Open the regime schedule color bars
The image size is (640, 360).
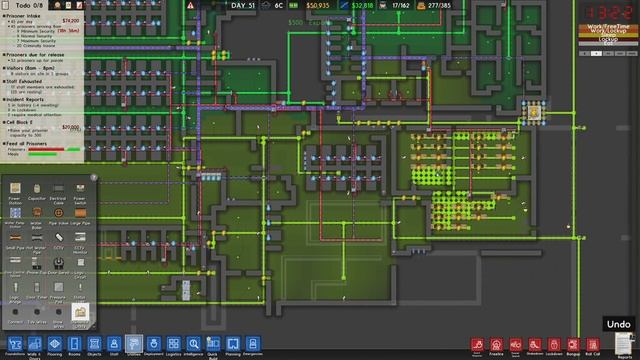(x=608, y=35)
